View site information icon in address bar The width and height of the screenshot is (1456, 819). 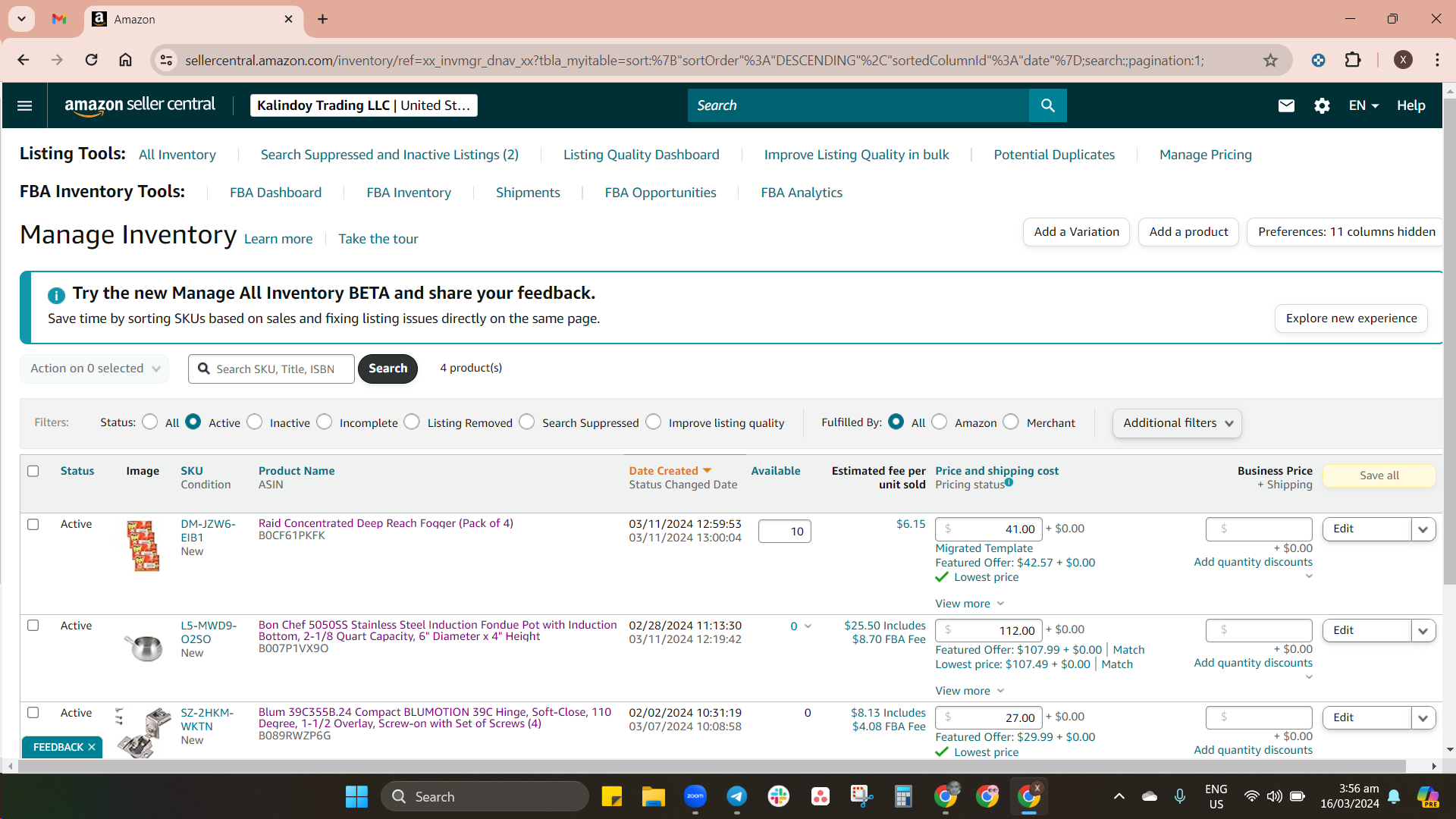[167, 60]
